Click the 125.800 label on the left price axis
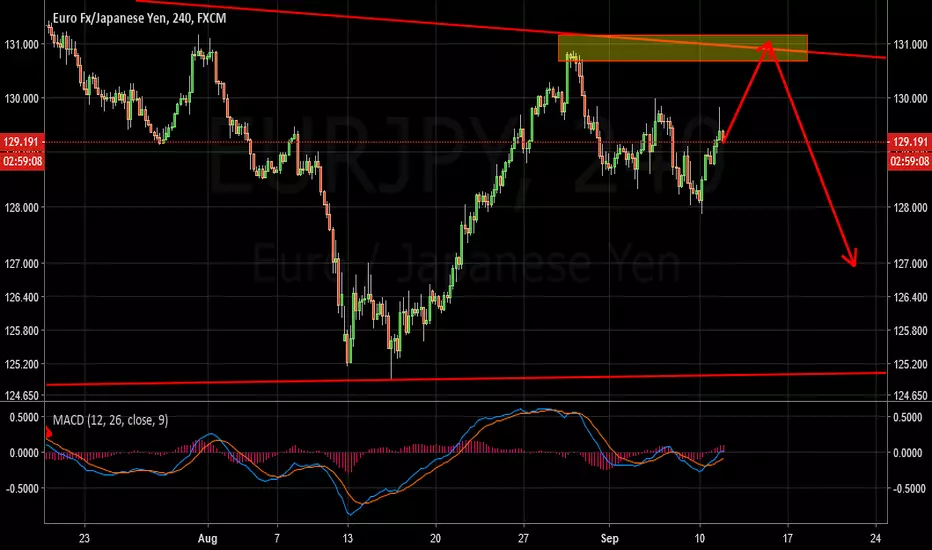932x550 pixels. (21, 331)
